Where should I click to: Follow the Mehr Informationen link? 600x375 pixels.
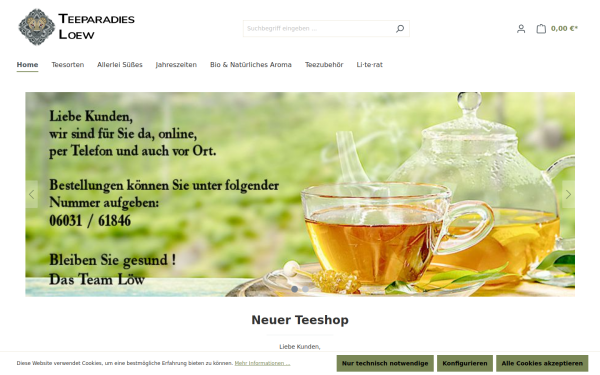tap(262, 363)
